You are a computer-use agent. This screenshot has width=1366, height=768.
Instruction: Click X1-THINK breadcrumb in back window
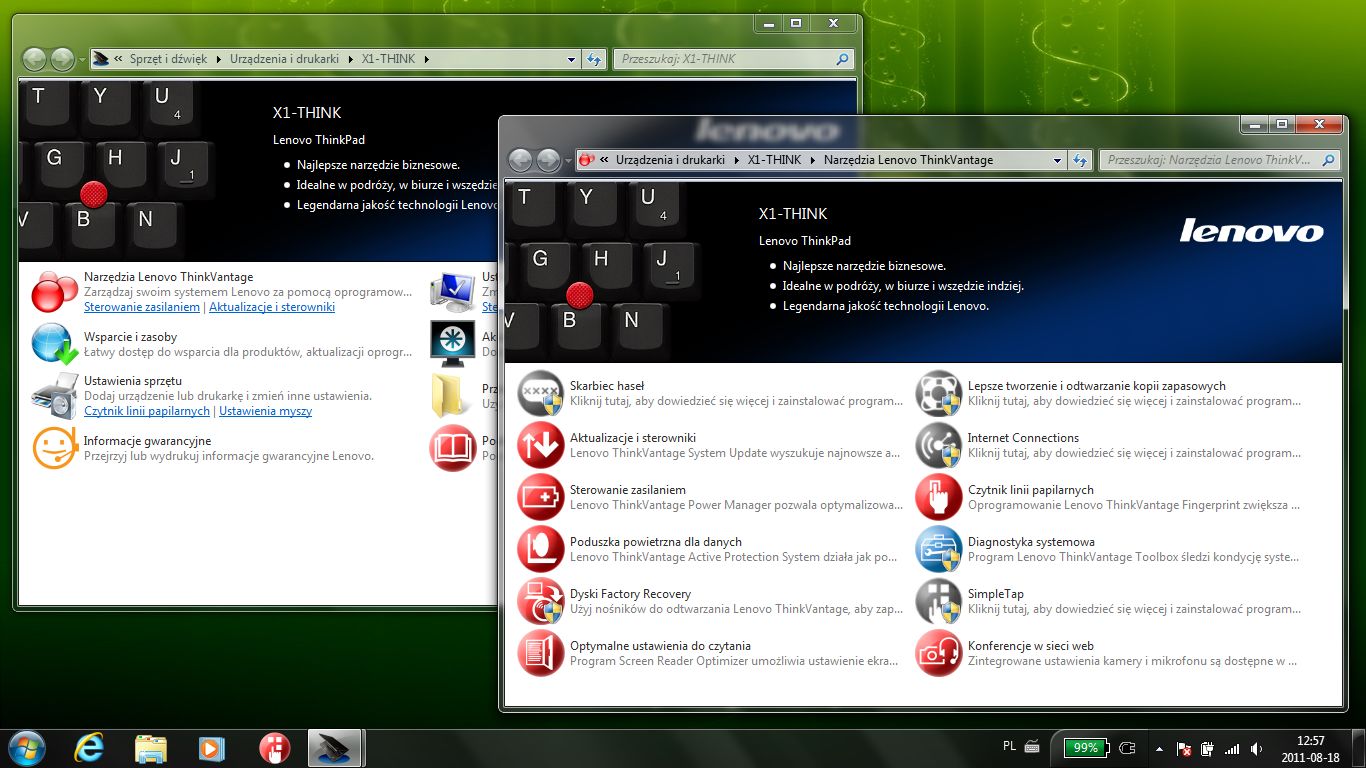click(x=388, y=59)
